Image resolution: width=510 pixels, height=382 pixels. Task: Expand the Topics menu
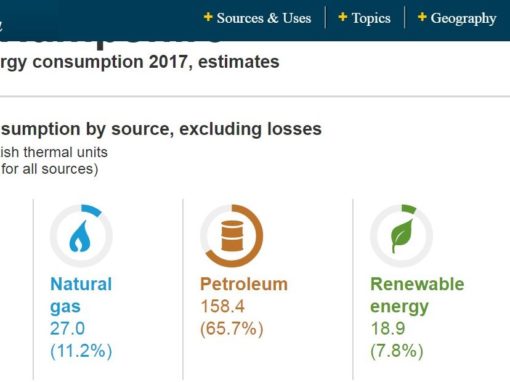click(364, 18)
